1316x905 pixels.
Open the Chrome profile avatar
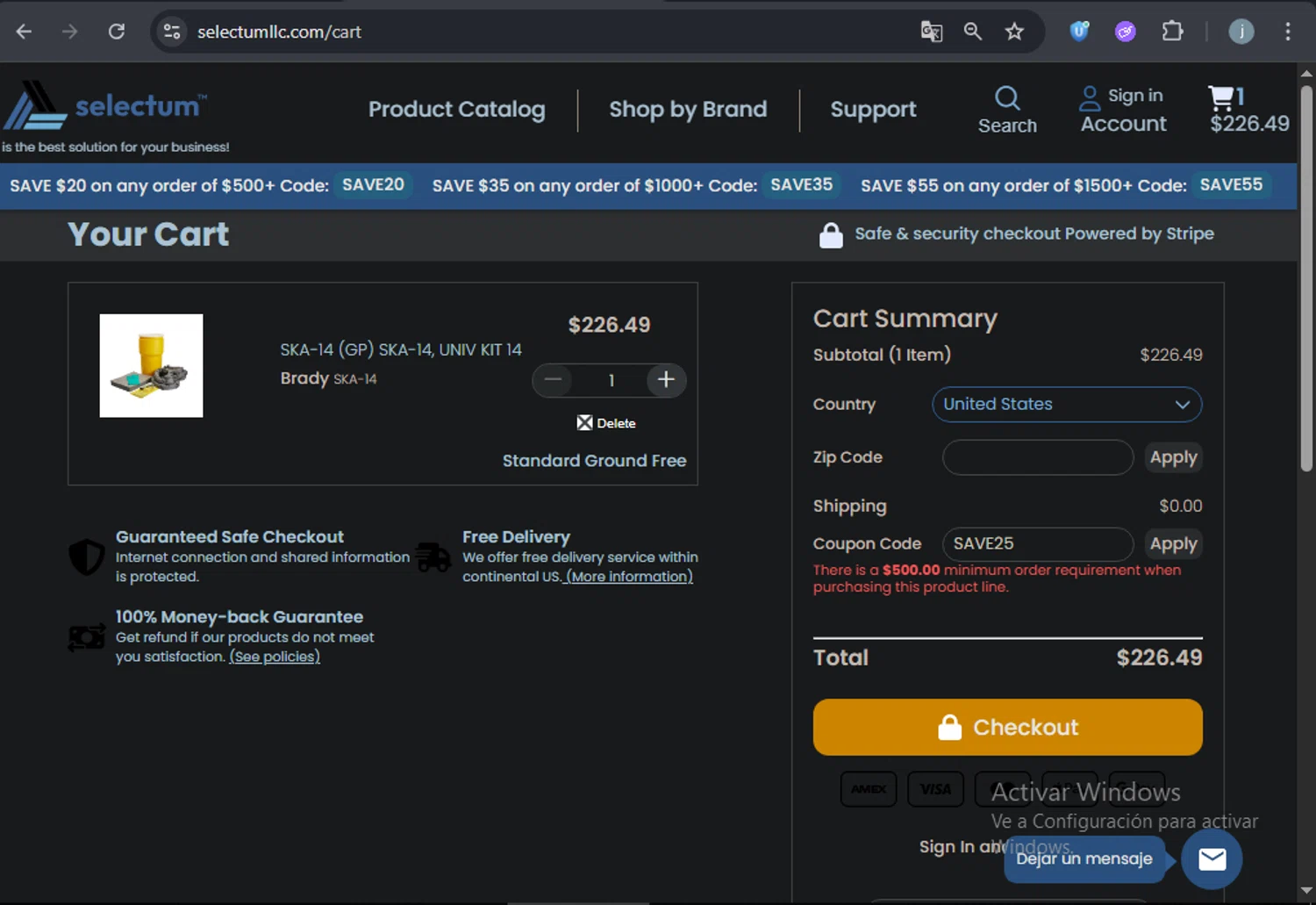click(x=1241, y=32)
